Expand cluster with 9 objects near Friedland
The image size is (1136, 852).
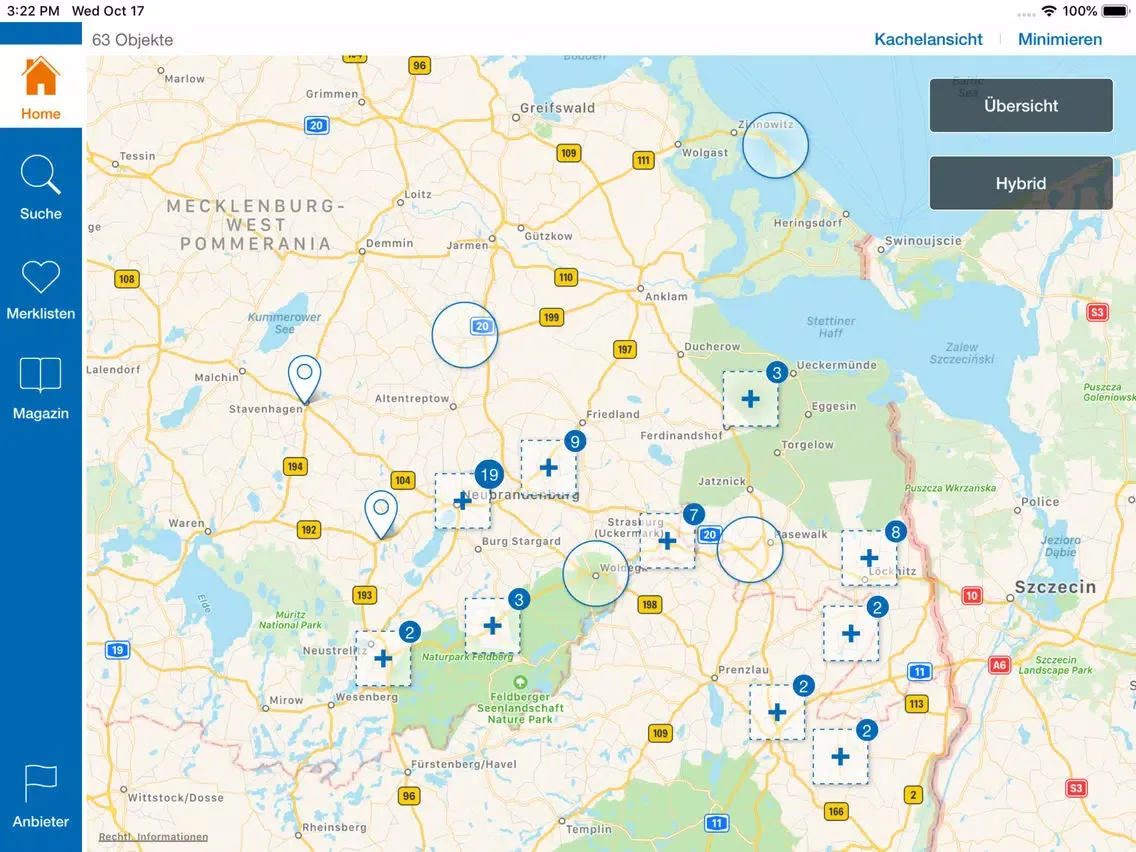click(x=548, y=467)
